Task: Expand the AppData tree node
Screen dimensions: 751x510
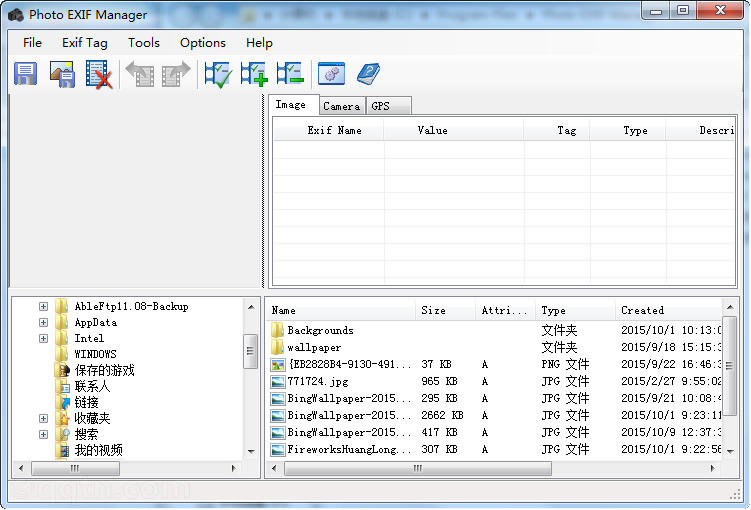Action: [x=44, y=322]
